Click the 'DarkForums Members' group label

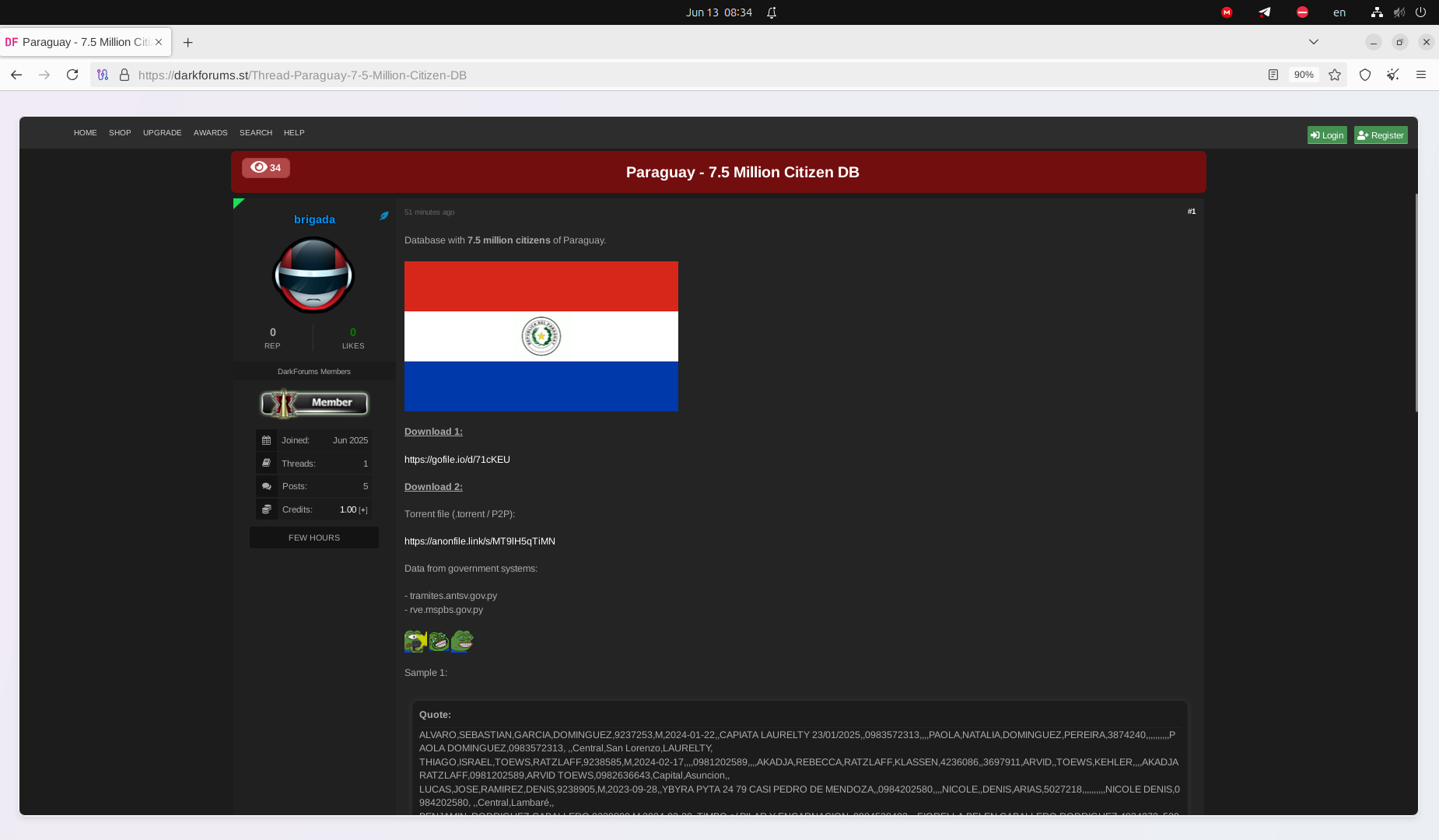pyautogui.click(x=314, y=372)
